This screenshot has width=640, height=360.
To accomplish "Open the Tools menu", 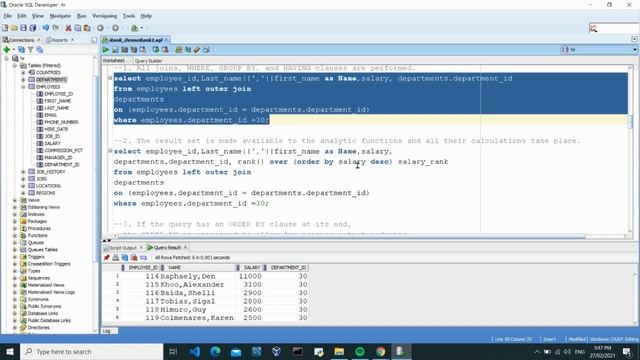I will point(129,16).
